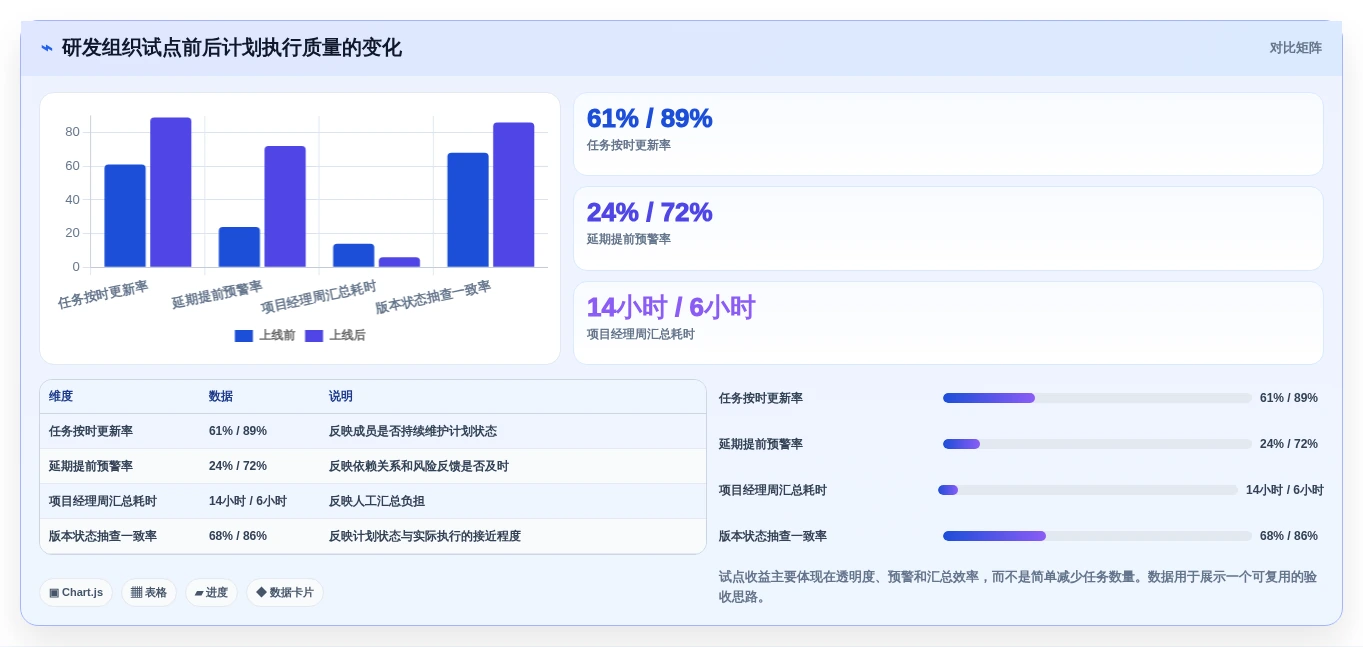Click the 数据 table column header

point(221,397)
